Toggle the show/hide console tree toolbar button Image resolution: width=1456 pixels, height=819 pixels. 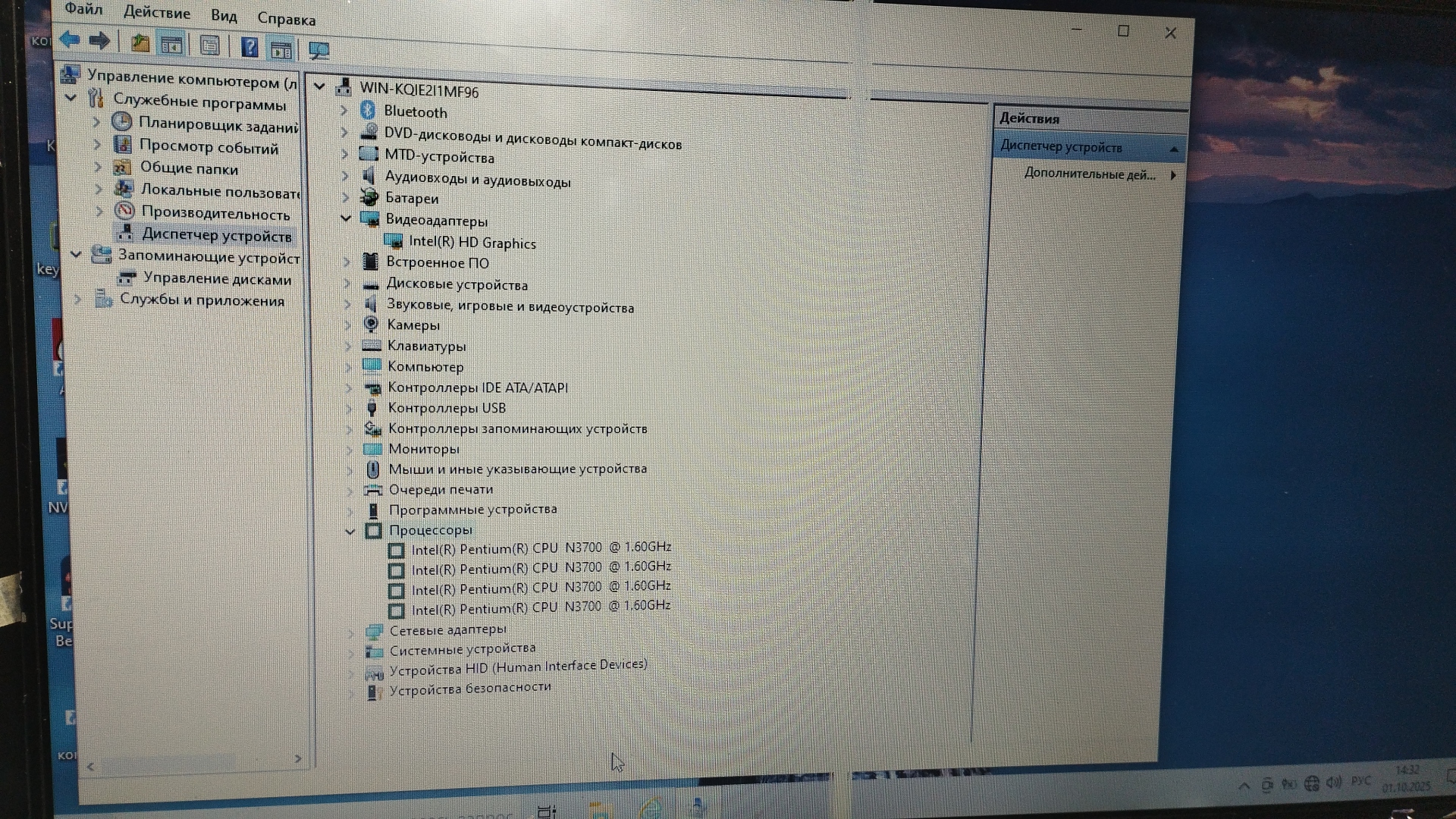[171, 45]
